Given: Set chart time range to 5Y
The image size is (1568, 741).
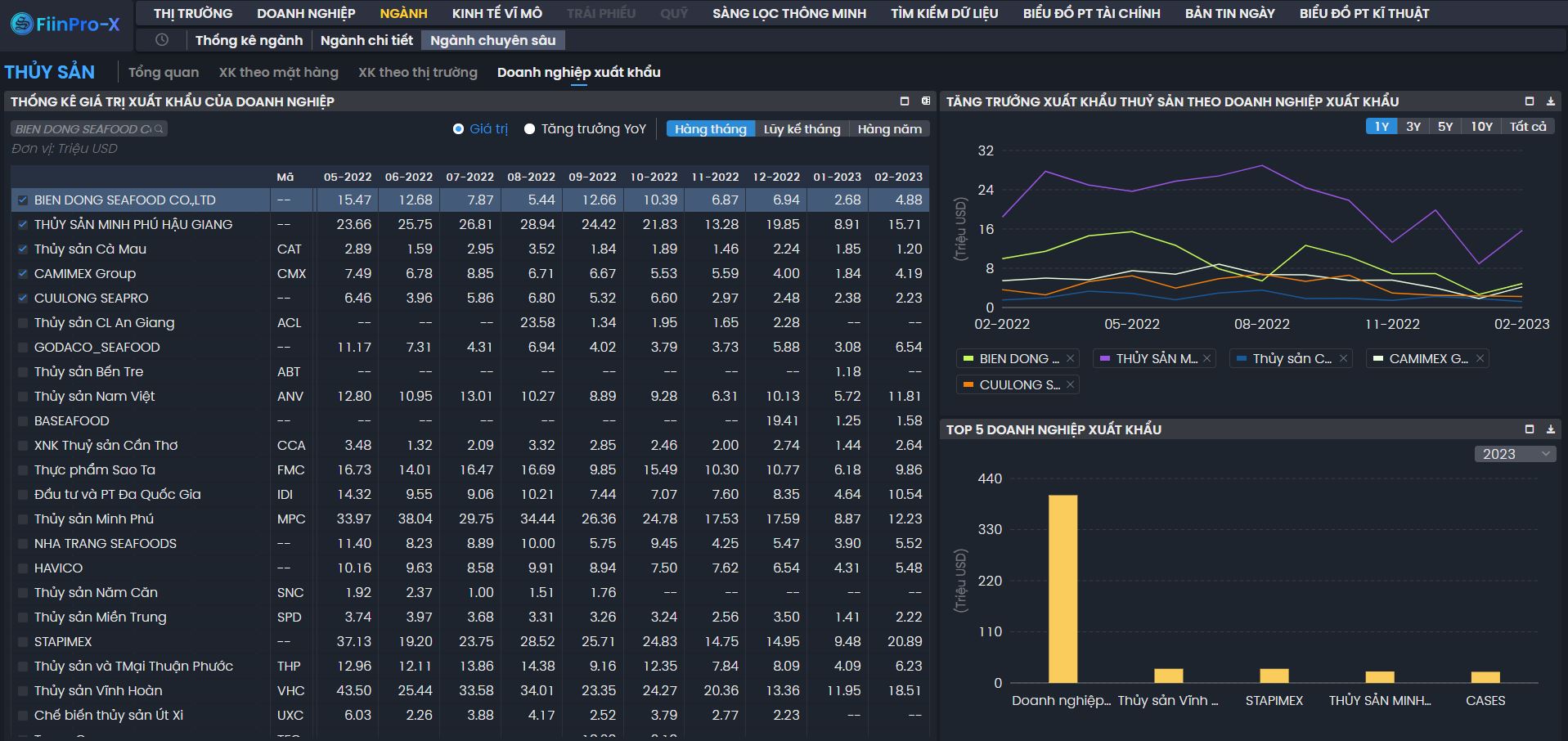Looking at the screenshot, I should click(1445, 127).
